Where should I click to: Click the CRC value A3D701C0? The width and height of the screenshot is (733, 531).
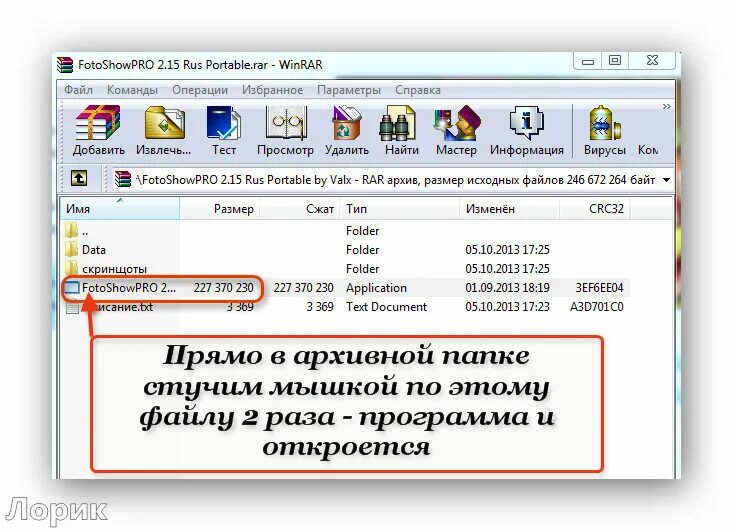[x=597, y=307]
